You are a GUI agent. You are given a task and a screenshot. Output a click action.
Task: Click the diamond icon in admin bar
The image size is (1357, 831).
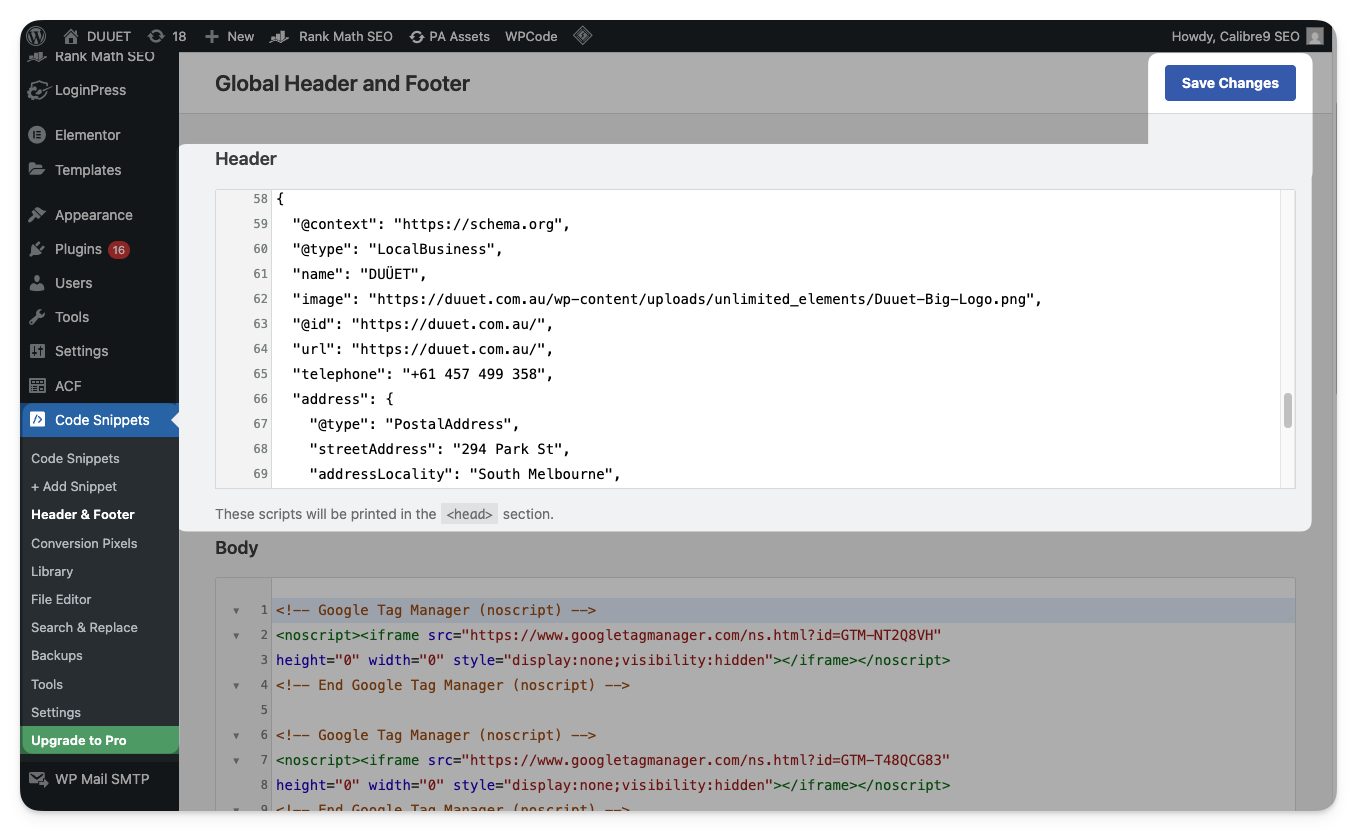[582, 36]
